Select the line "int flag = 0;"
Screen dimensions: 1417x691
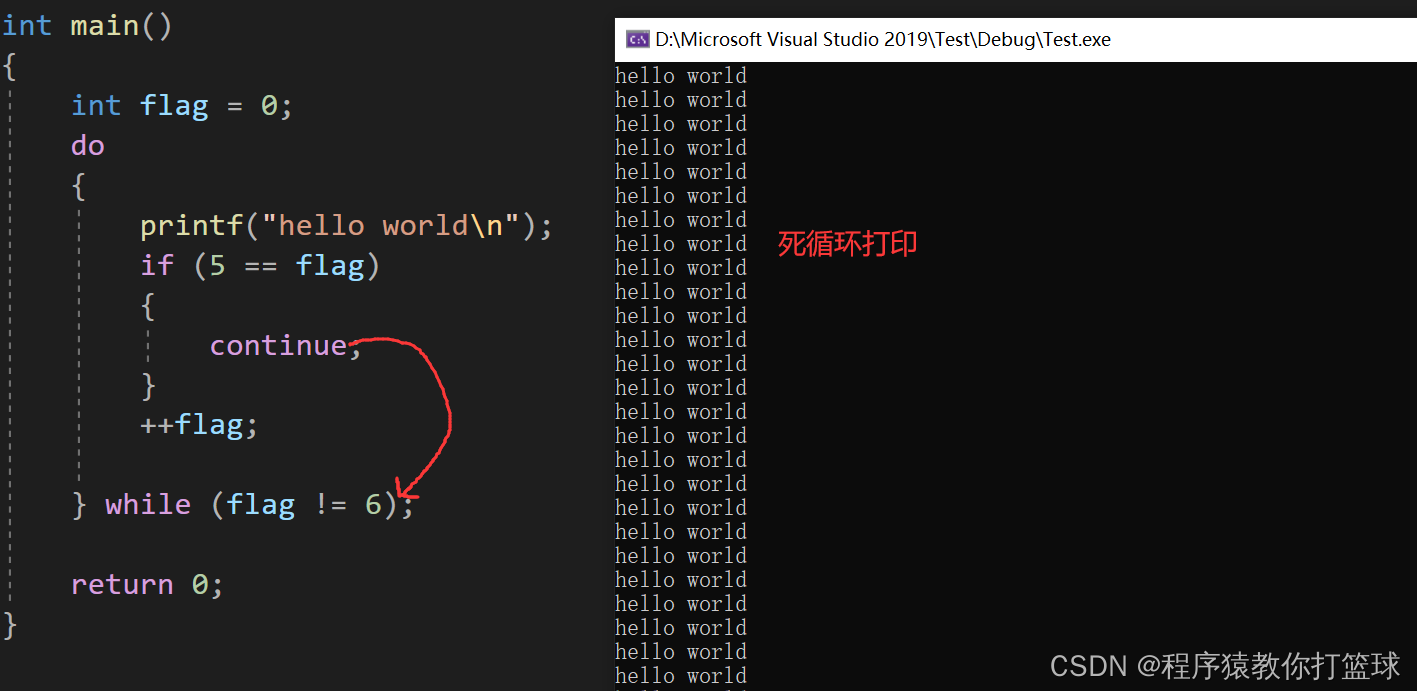coord(182,106)
